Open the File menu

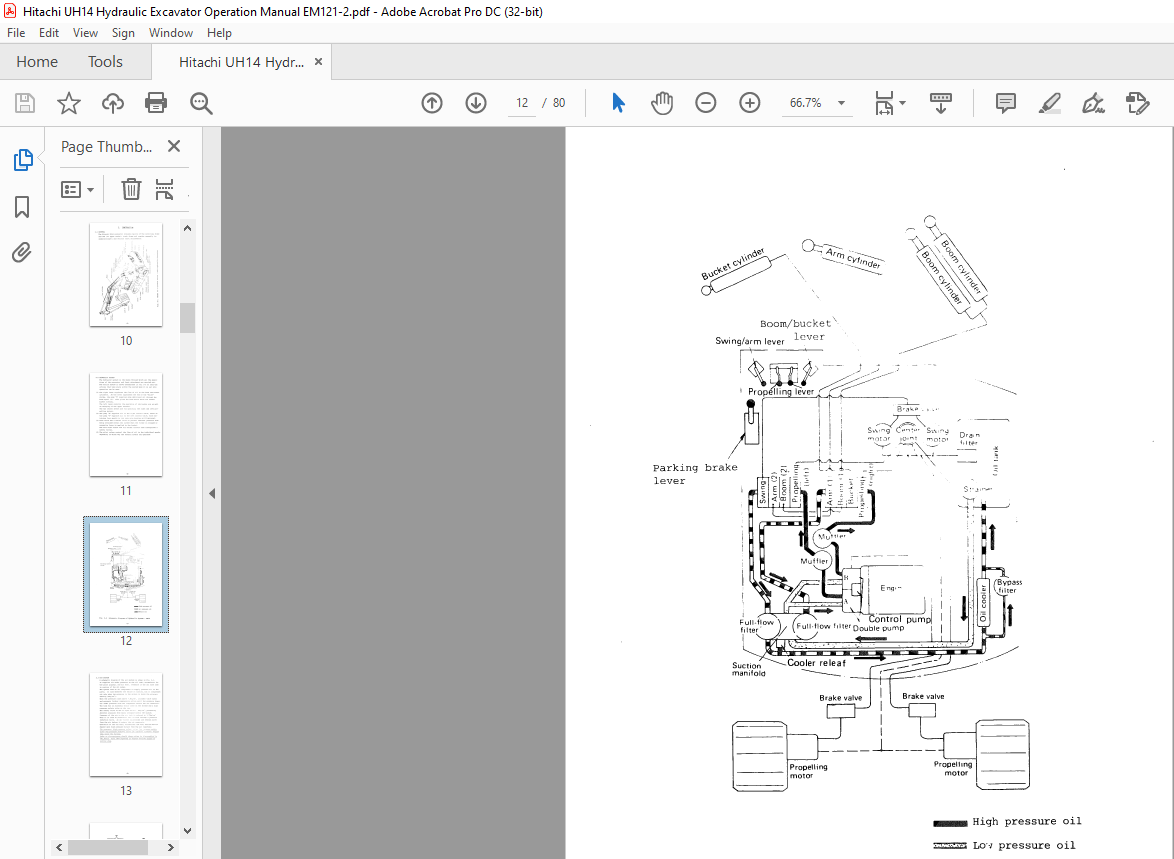pyautogui.click(x=16, y=33)
